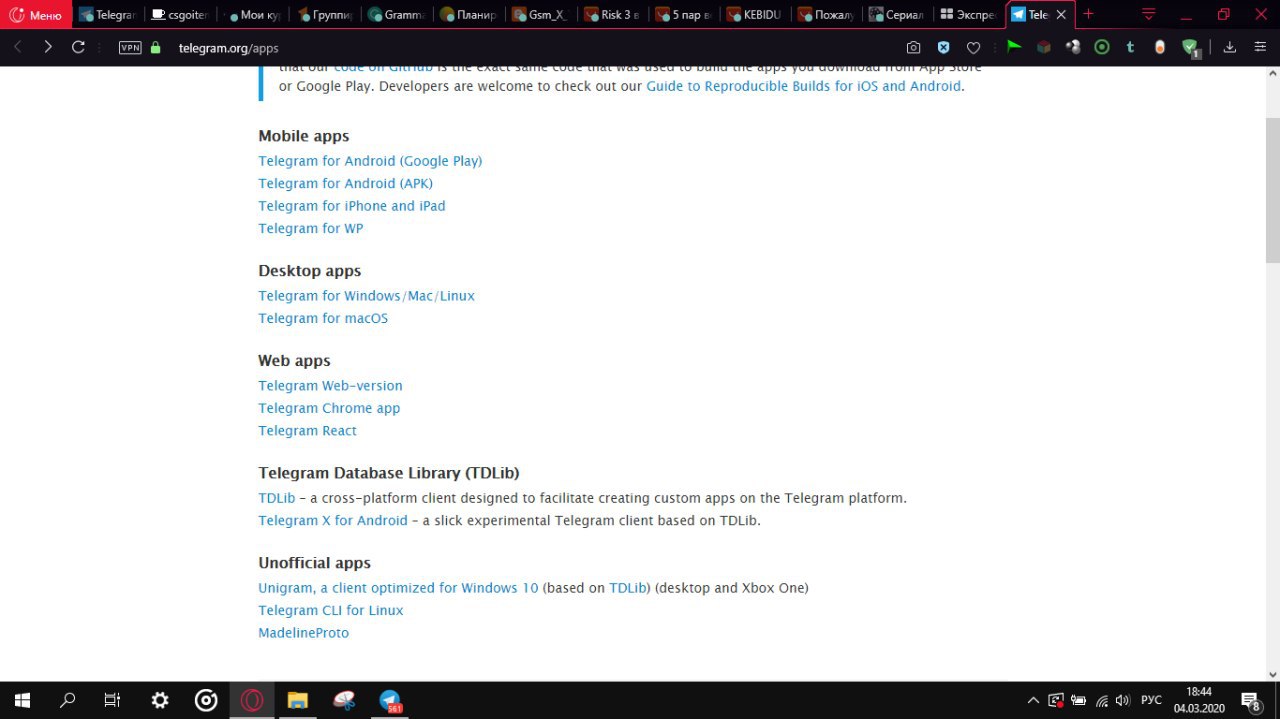Switch to the Risk 3 tab

click(611, 15)
